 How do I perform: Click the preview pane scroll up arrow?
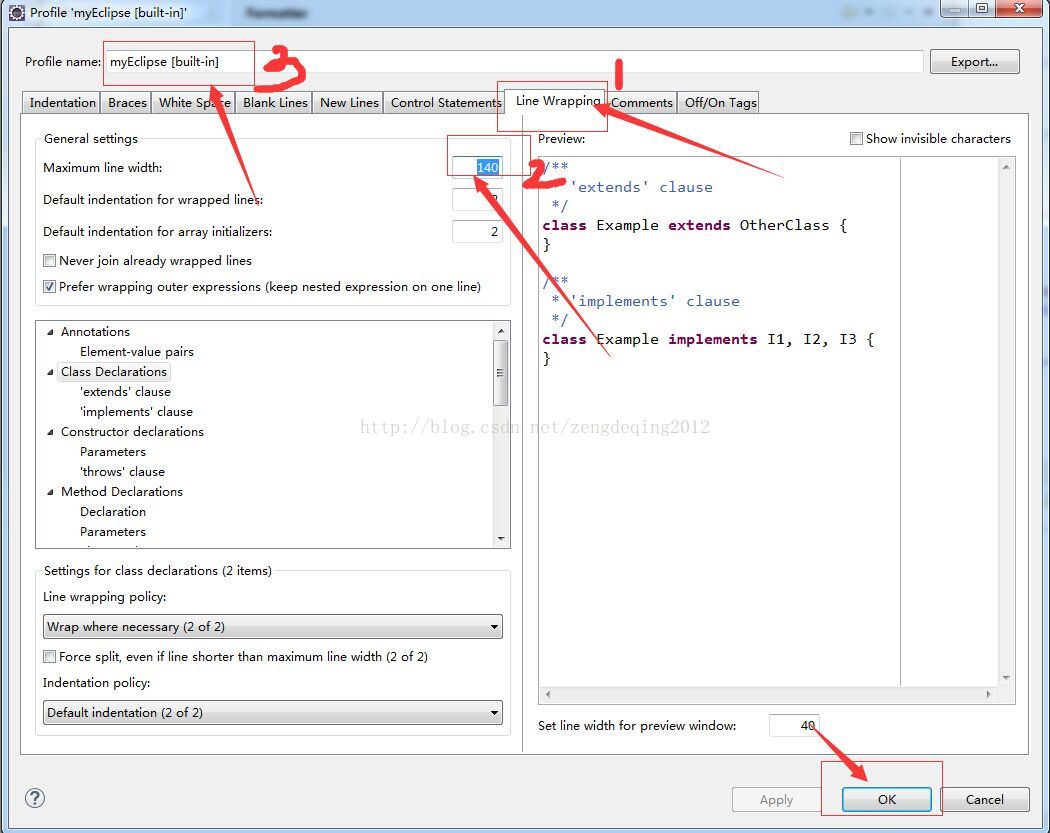(1006, 167)
